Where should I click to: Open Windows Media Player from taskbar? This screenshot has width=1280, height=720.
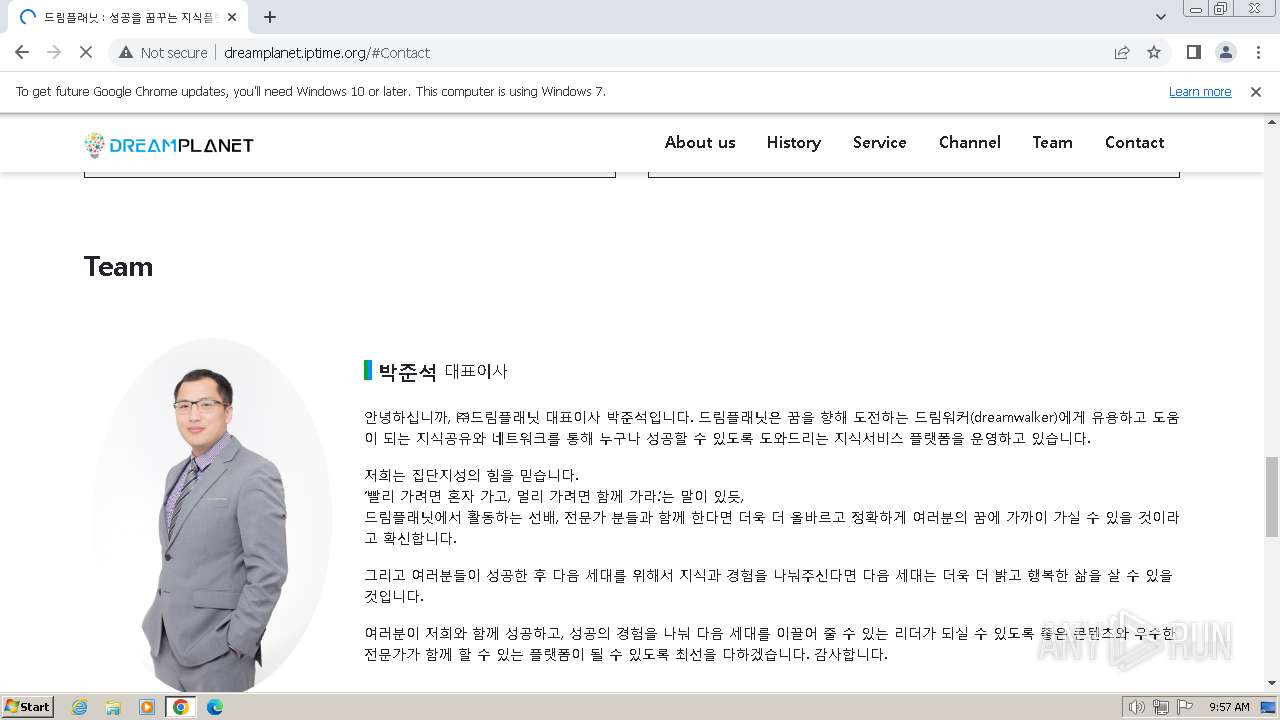147,707
